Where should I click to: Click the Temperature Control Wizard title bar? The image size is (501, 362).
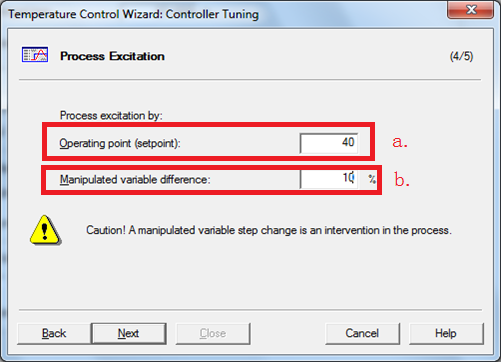(x=133, y=14)
